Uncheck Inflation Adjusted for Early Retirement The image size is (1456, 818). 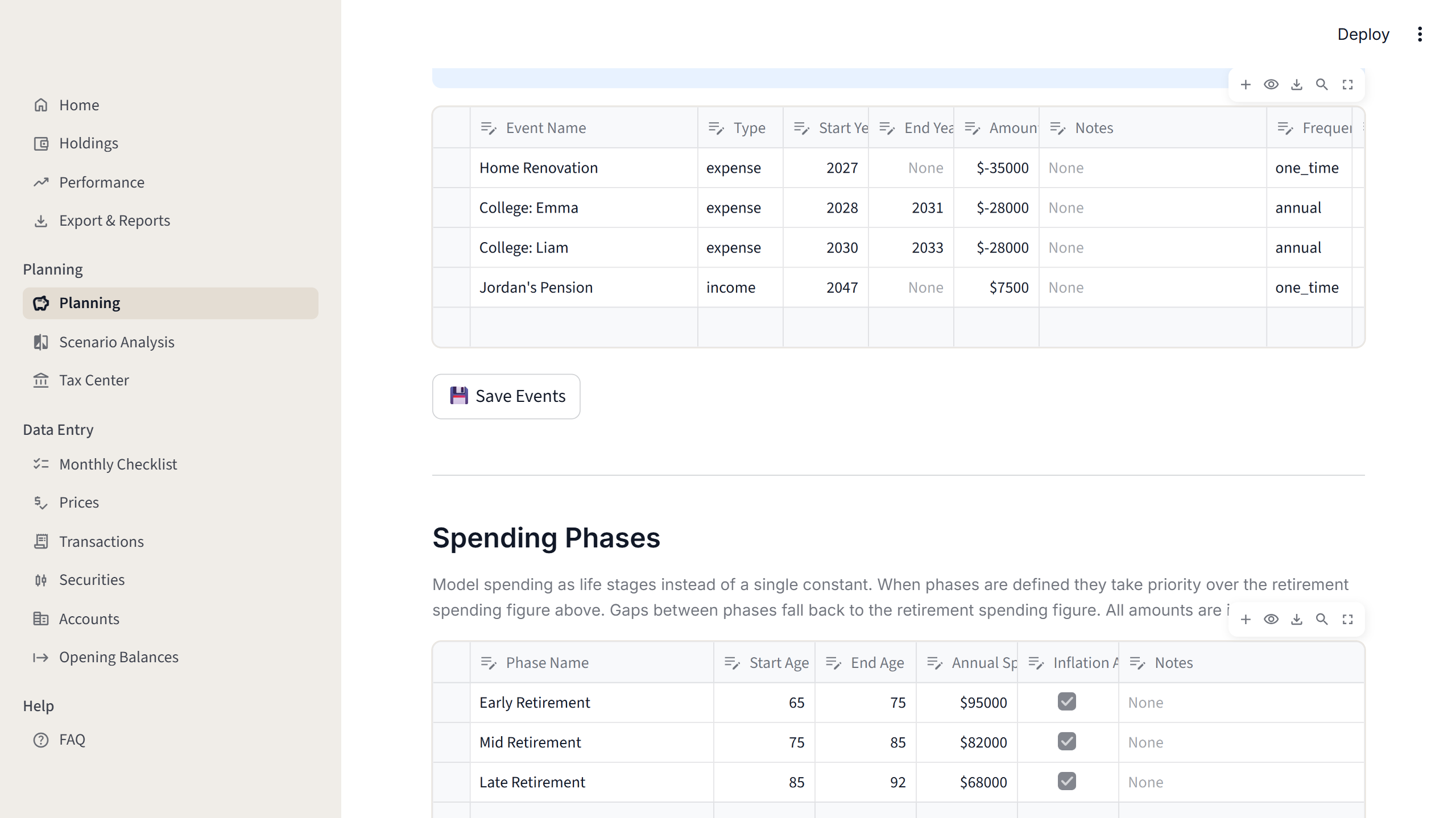[1066, 702]
